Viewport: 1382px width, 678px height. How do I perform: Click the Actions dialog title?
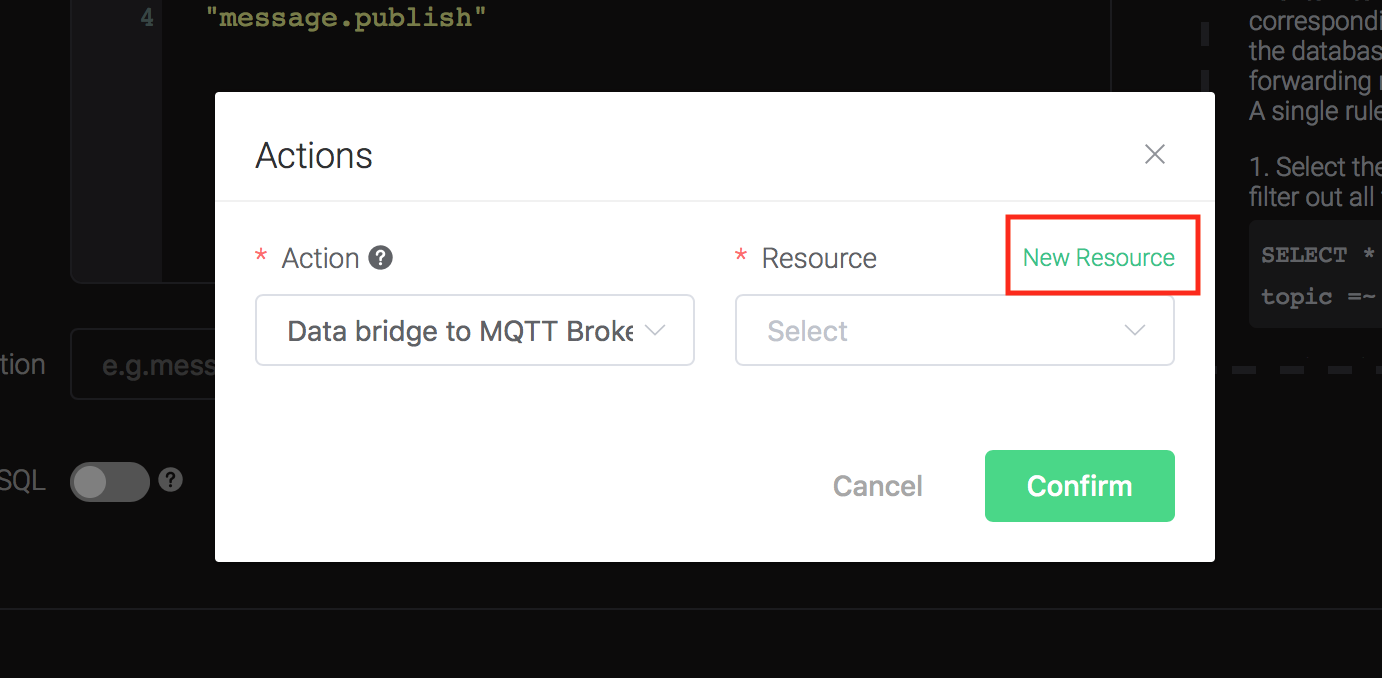click(314, 156)
